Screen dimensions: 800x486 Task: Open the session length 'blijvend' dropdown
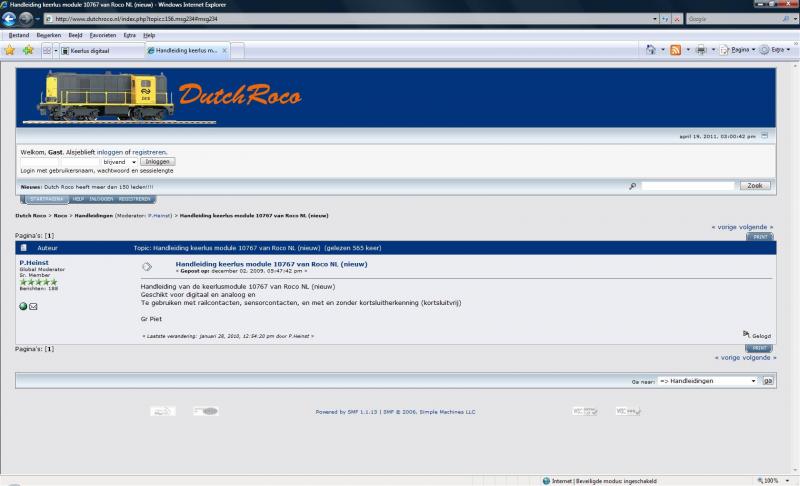click(x=119, y=162)
